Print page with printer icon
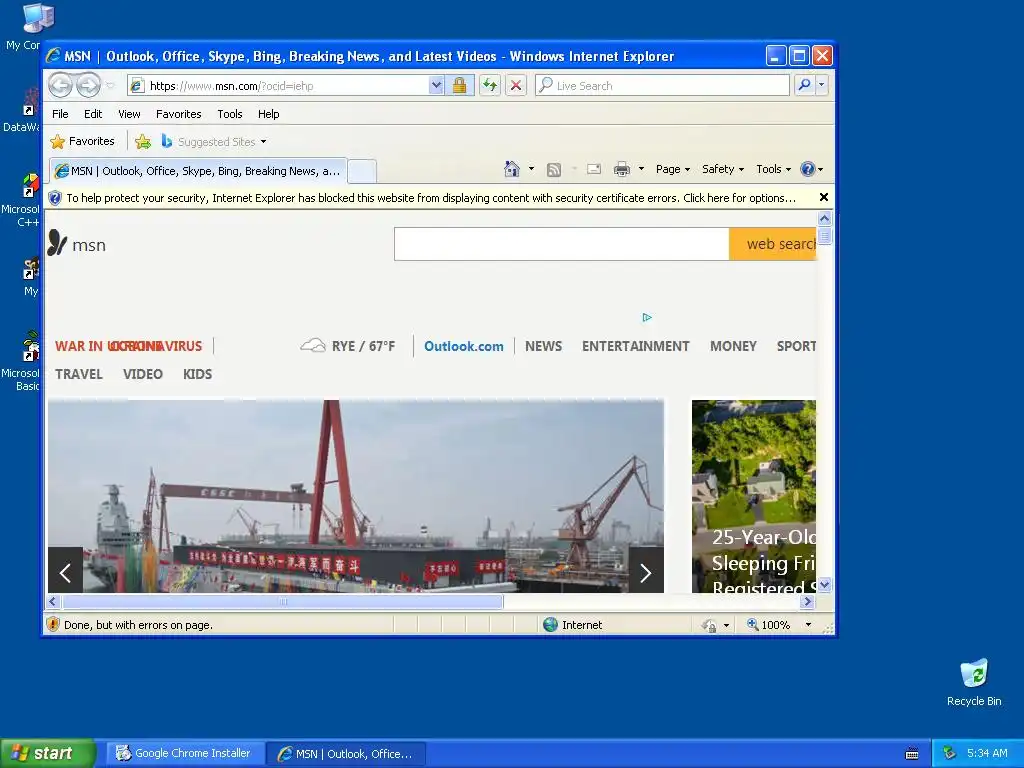The width and height of the screenshot is (1024, 768). [622, 169]
